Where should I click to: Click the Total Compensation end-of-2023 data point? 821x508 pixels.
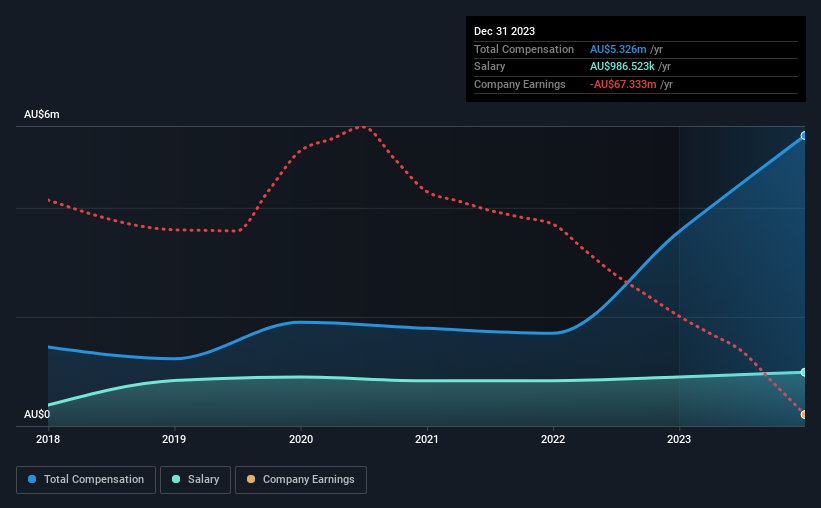(x=804, y=136)
